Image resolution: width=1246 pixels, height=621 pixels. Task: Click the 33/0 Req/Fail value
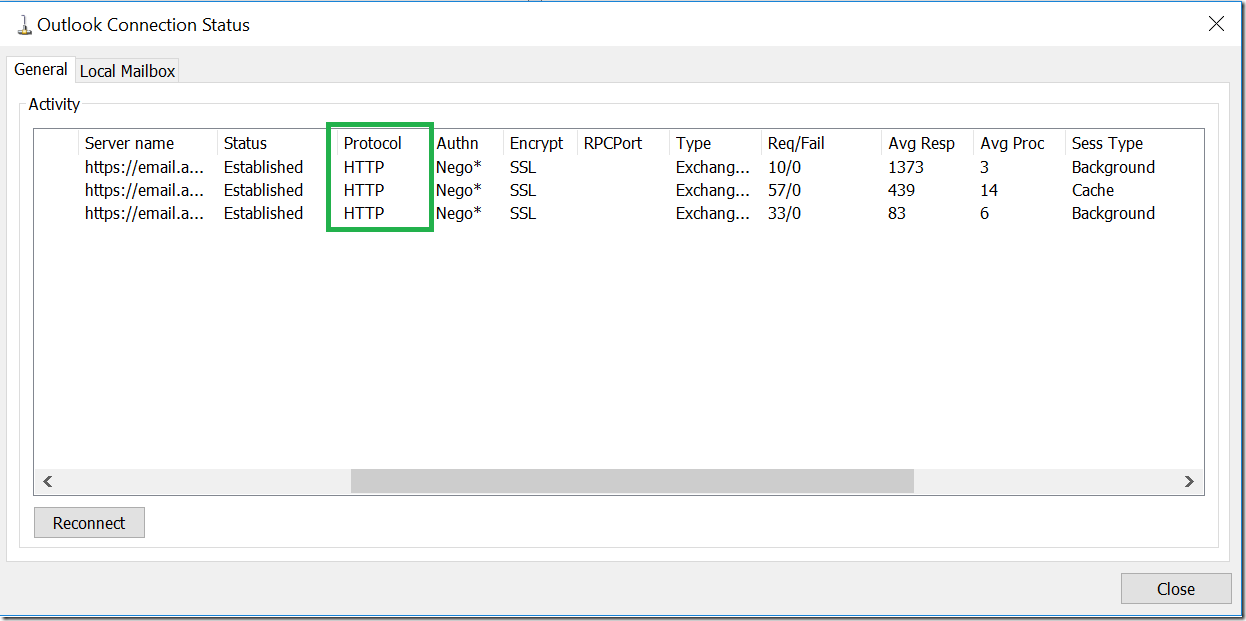[x=785, y=213]
